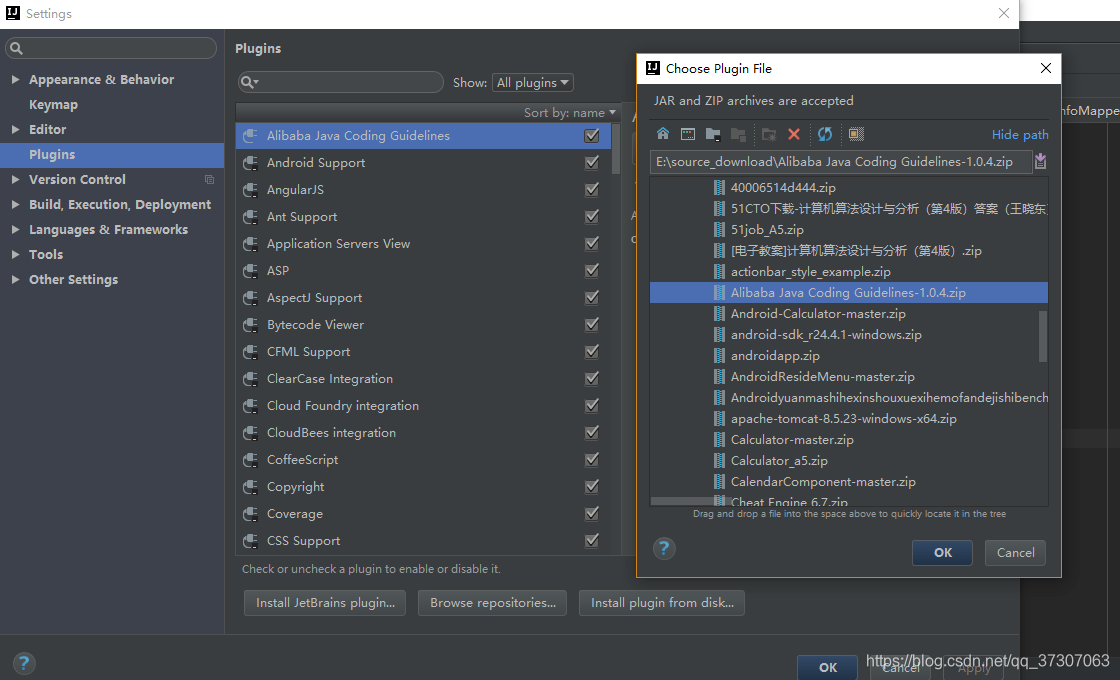
Task: Expand Languages & Frameworks section
Action: pyautogui.click(x=15, y=229)
